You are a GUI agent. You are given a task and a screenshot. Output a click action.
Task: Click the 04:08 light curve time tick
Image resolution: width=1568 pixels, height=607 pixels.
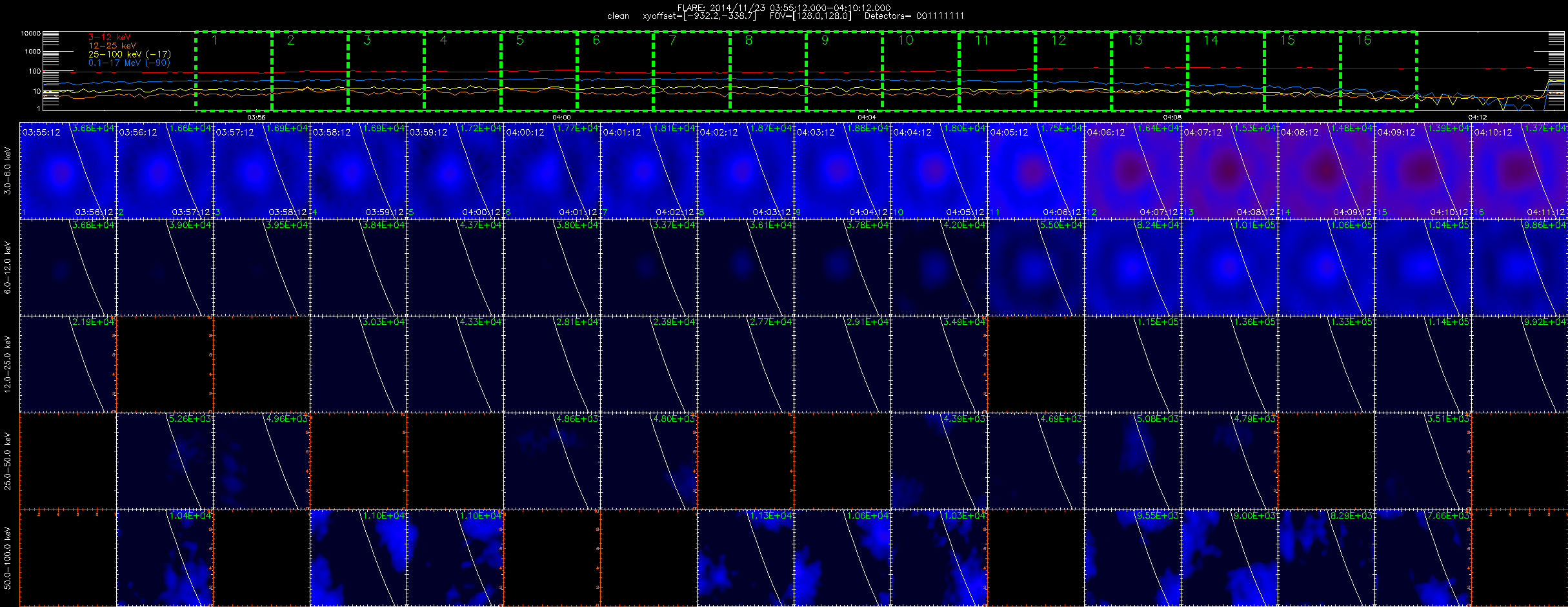tap(1172, 117)
